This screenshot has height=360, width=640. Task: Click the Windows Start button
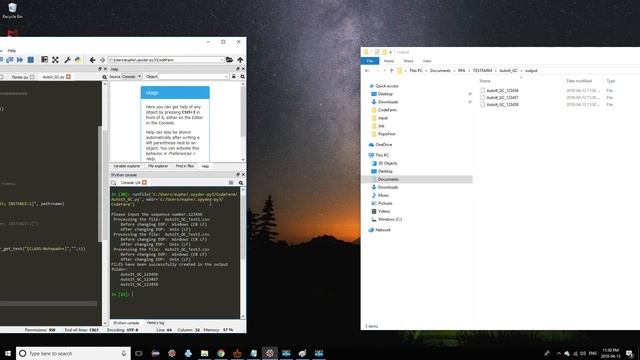(8, 353)
